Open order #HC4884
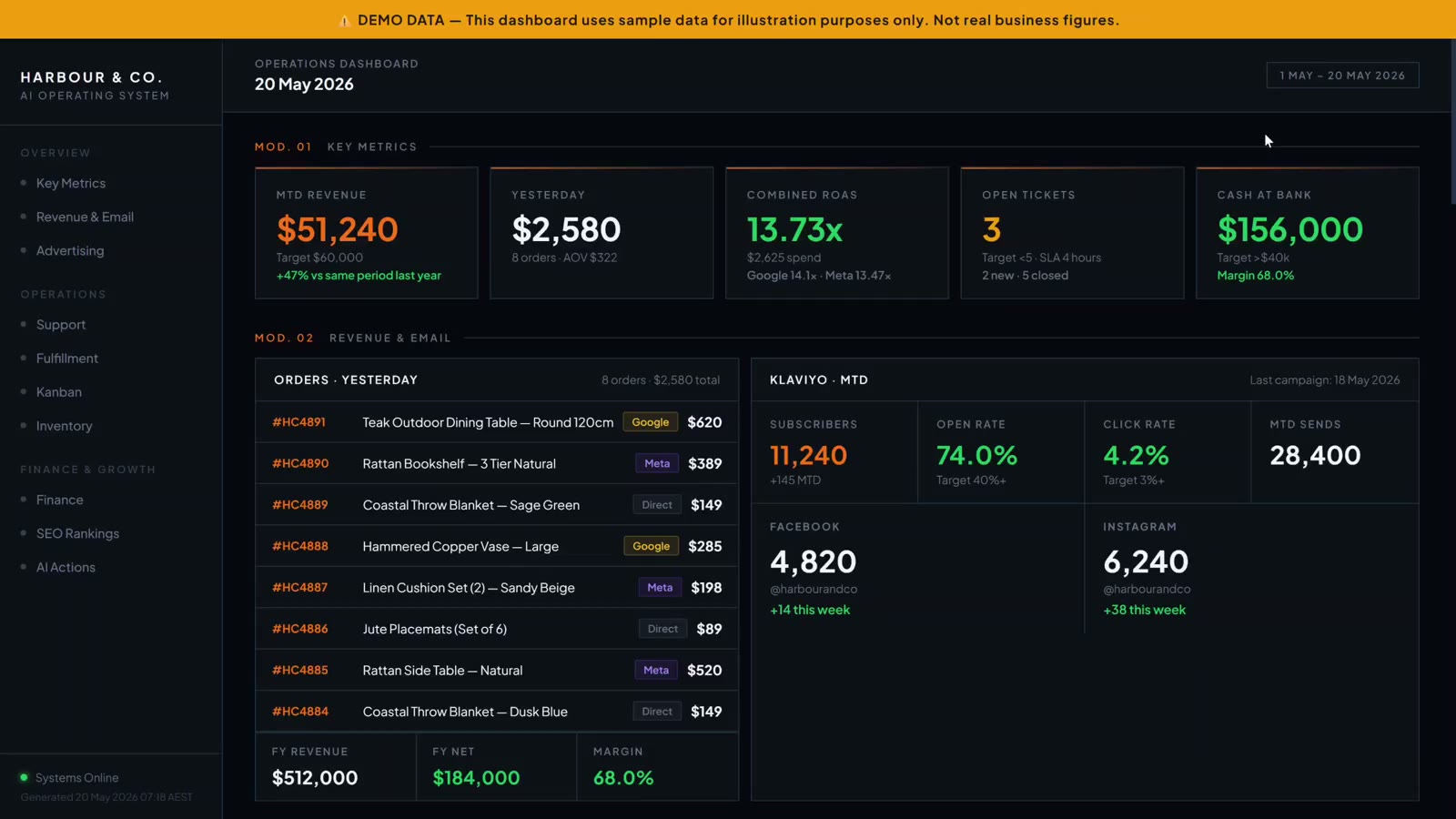This screenshot has width=1456, height=819. coord(300,712)
